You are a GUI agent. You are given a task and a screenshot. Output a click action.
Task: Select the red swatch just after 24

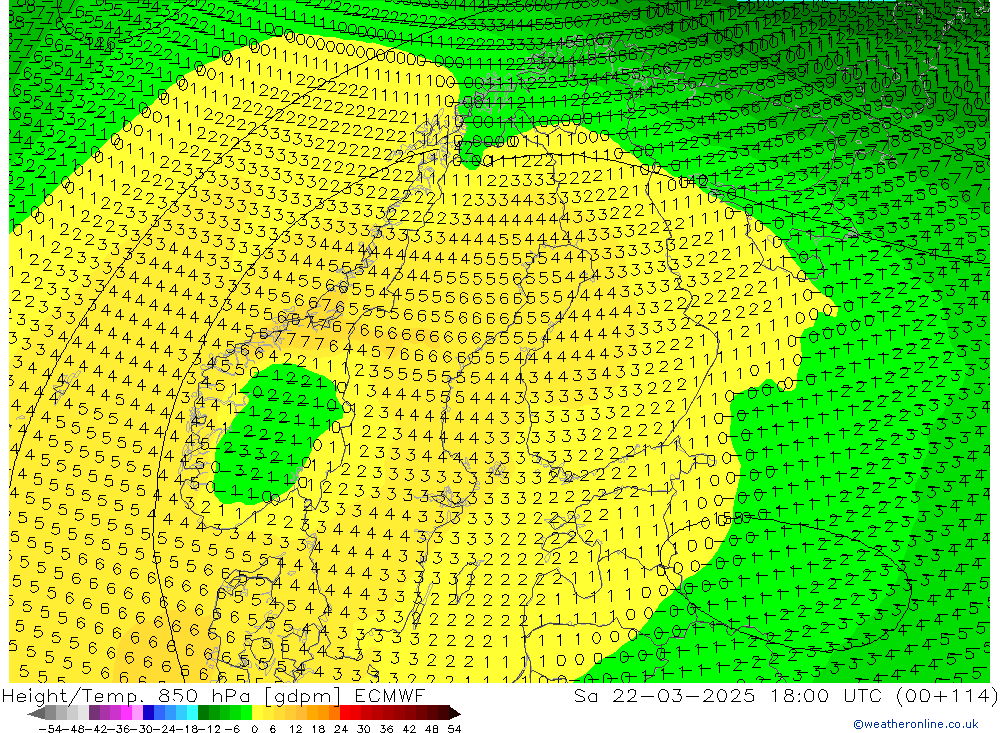pyautogui.click(x=345, y=713)
